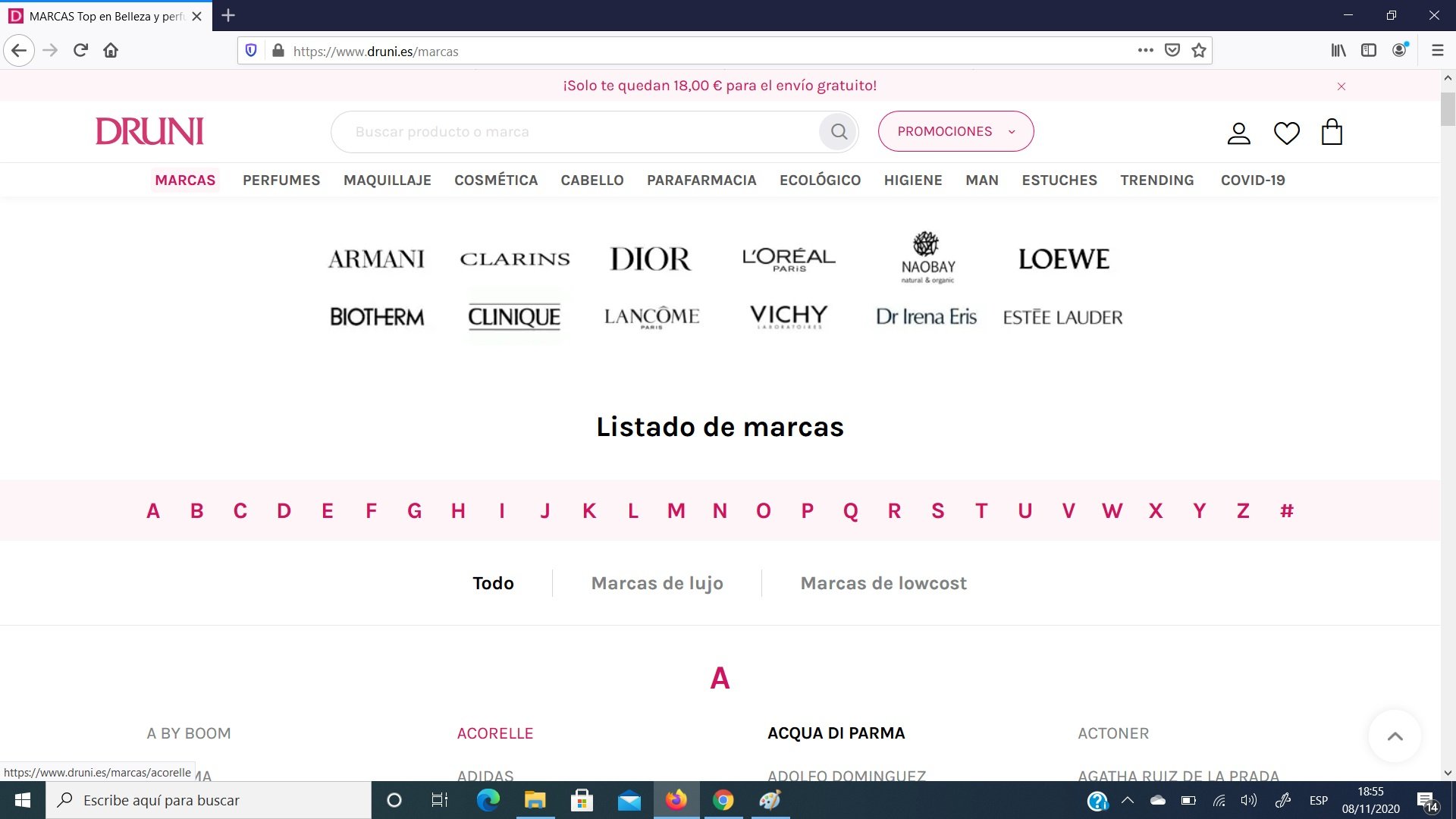Open page actions three-dots menu
1456x819 pixels.
click(x=1145, y=51)
